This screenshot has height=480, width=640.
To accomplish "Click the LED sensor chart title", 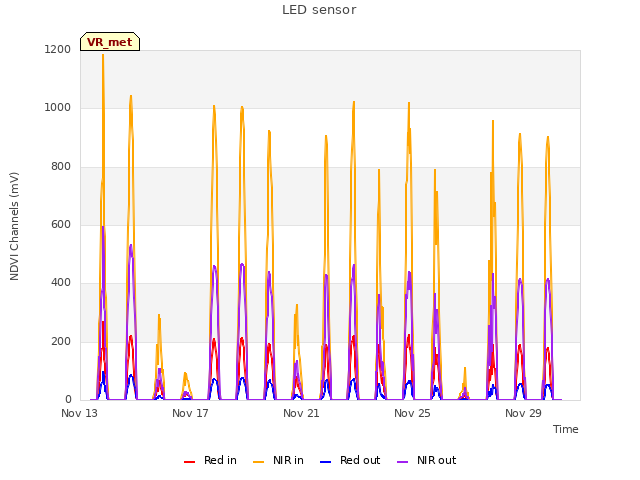I will pos(319,10).
